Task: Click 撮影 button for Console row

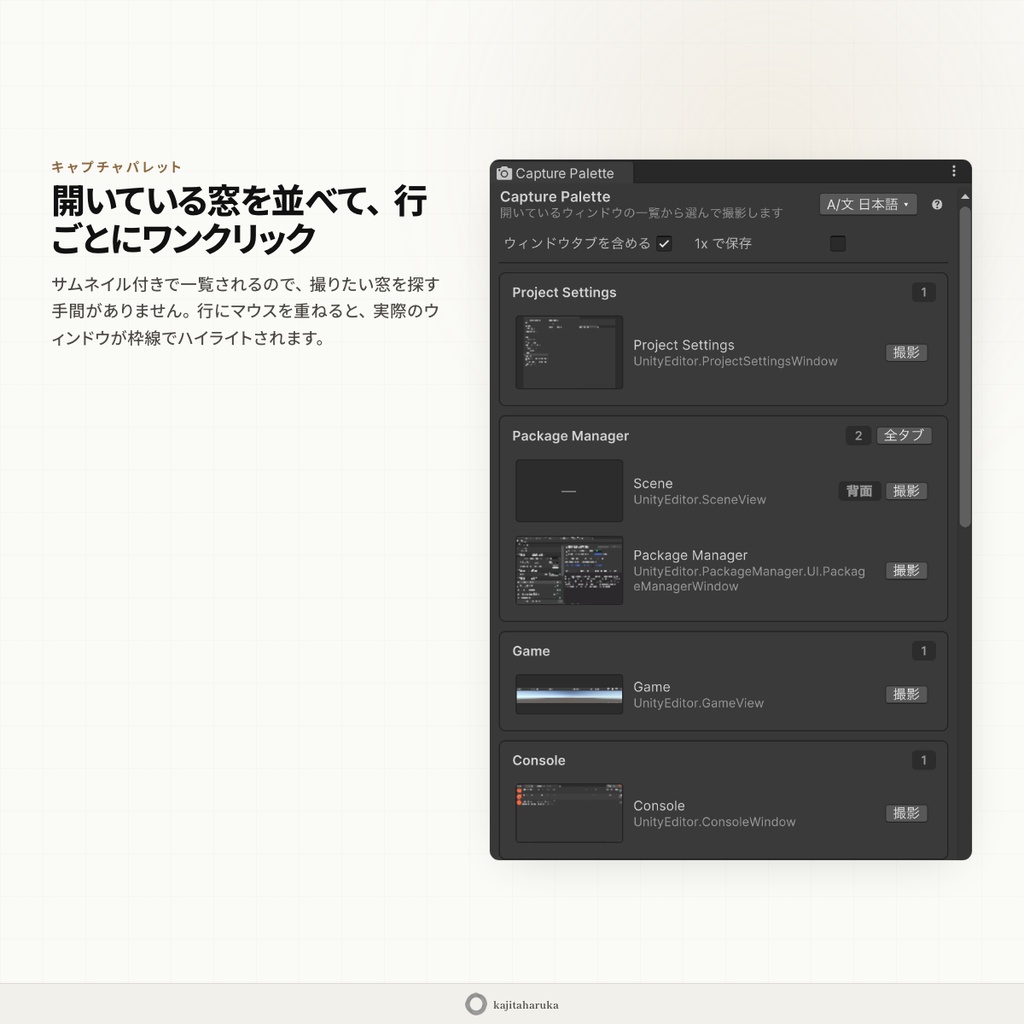Action: click(906, 813)
